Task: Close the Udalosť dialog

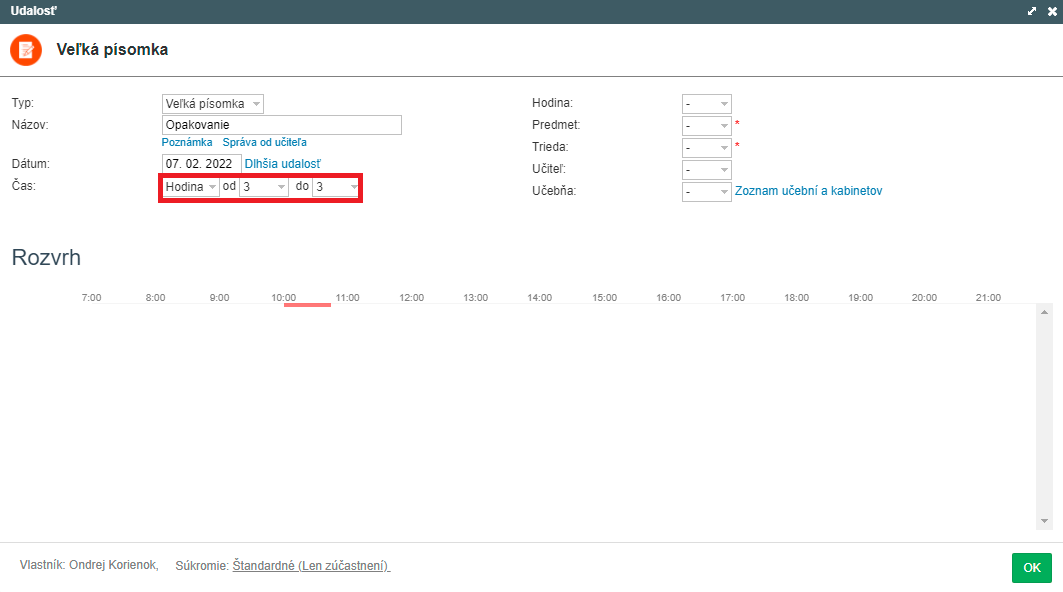Action: [x=1052, y=12]
